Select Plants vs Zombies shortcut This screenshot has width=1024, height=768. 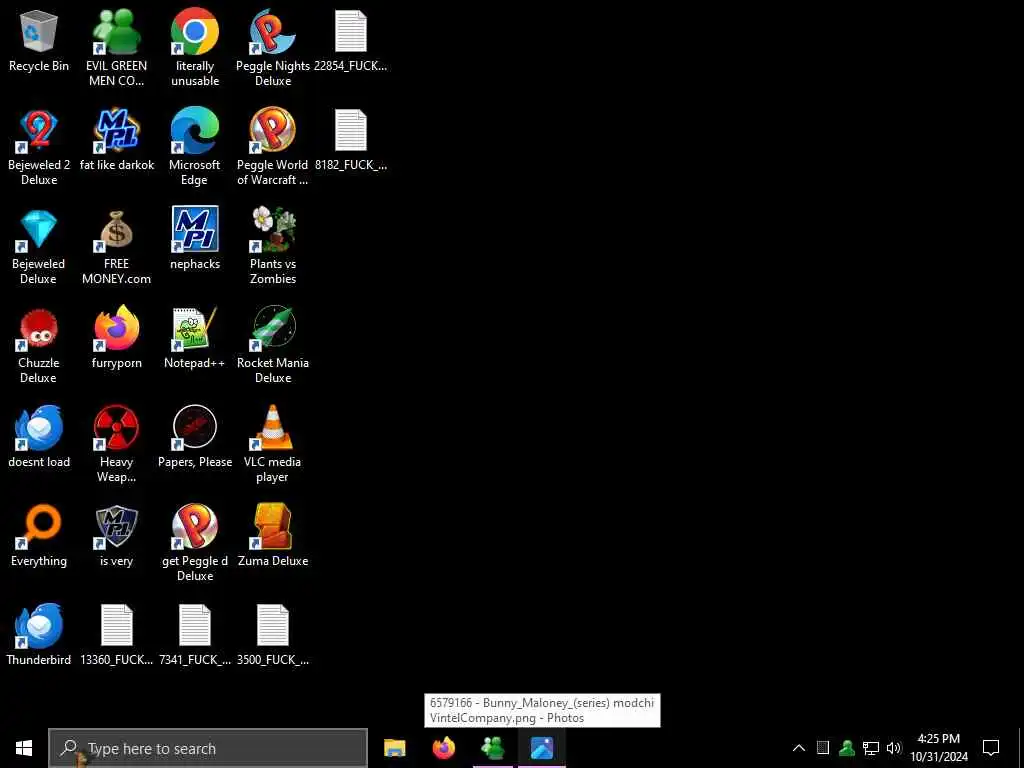(x=273, y=247)
